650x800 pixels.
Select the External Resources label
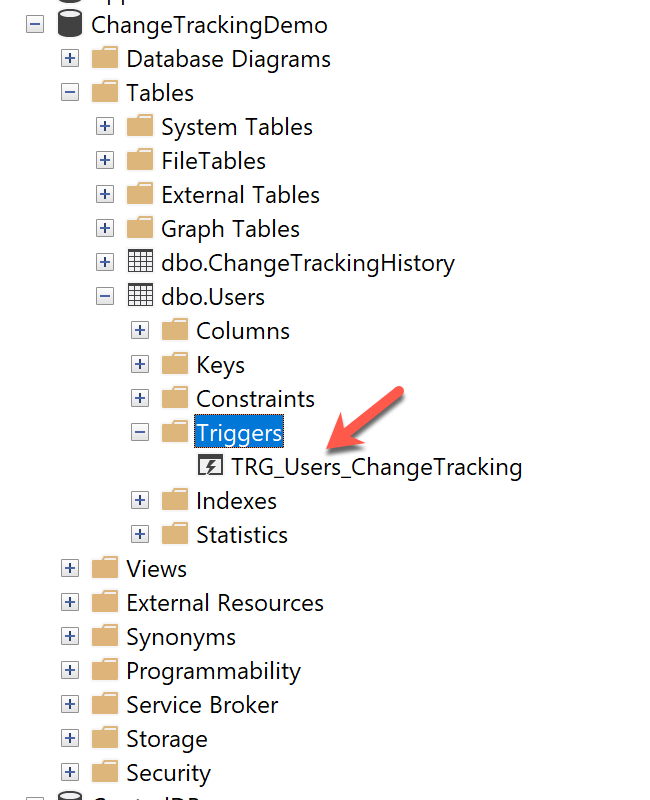point(225,603)
